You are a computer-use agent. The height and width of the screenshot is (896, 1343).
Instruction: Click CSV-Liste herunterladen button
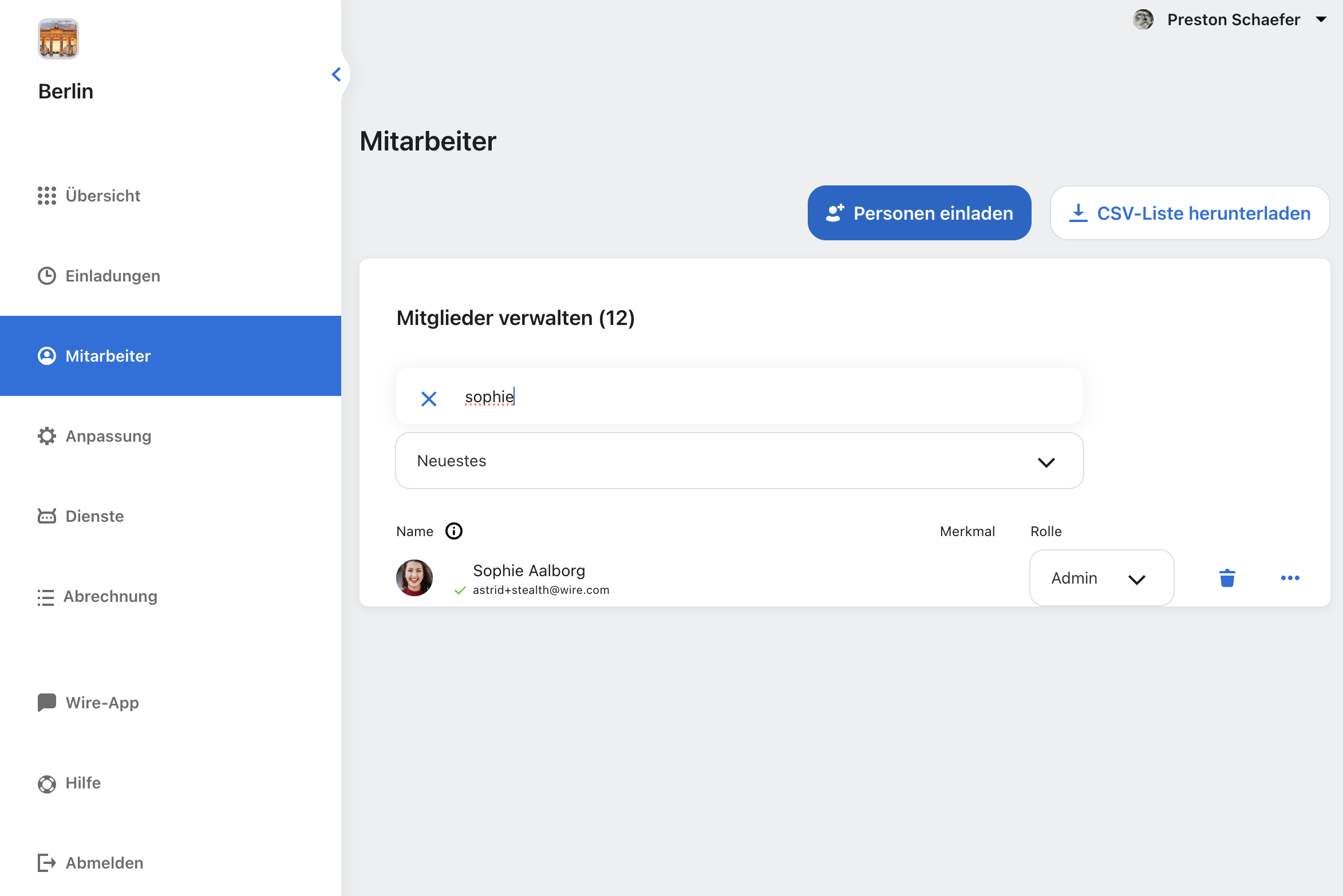pyautogui.click(x=1190, y=213)
